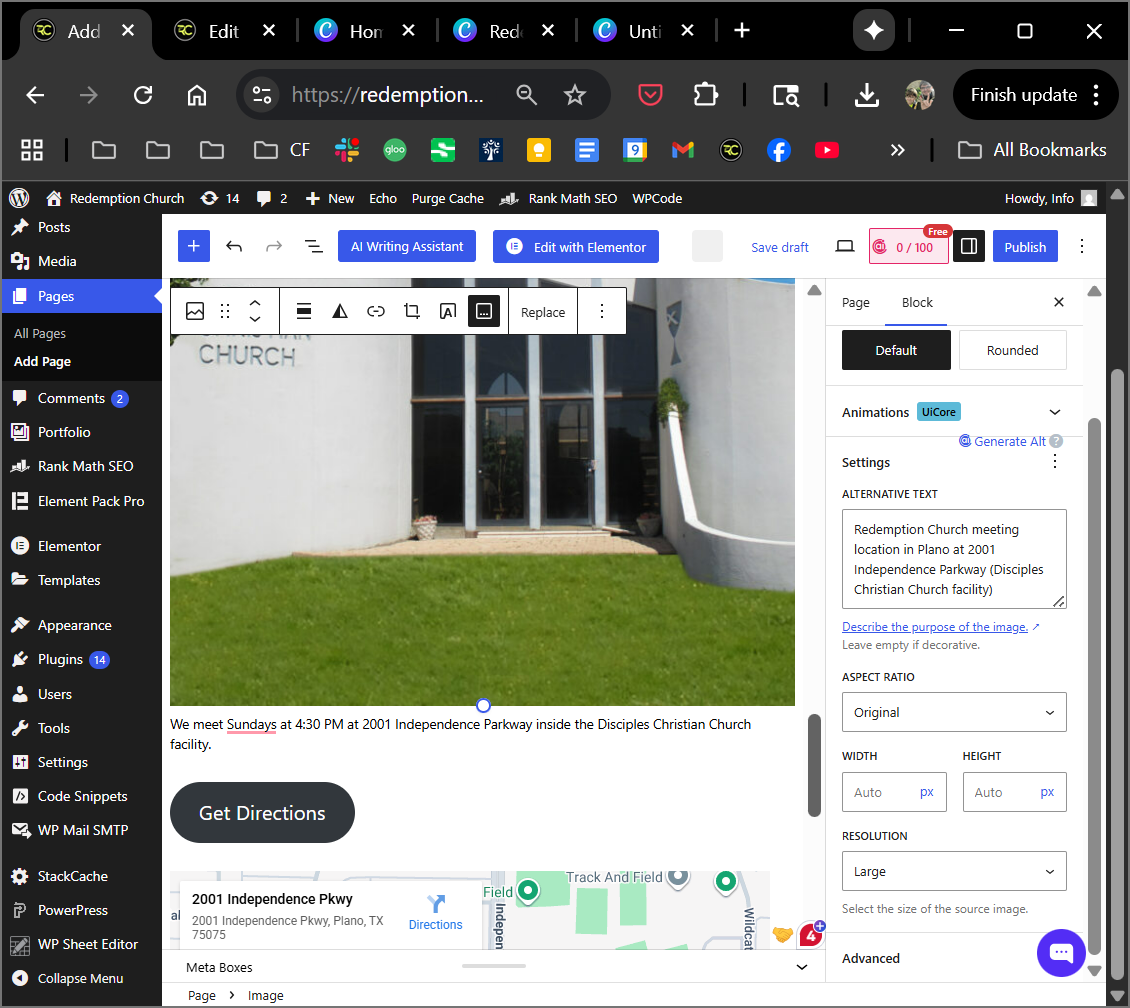This screenshot has height=1008, width=1130.
Task: Click the Alternative Text field
Action: [x=954, y=559]
